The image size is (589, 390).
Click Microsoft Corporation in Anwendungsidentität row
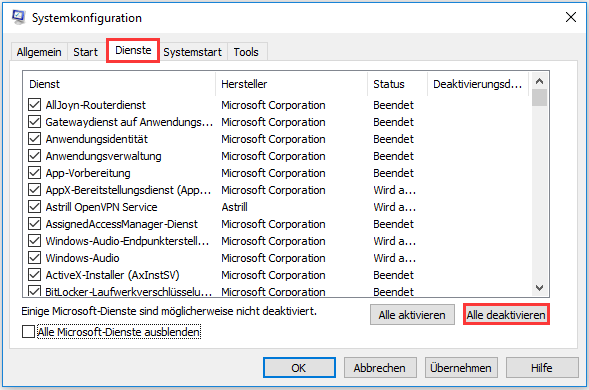[x=273, y=139]
